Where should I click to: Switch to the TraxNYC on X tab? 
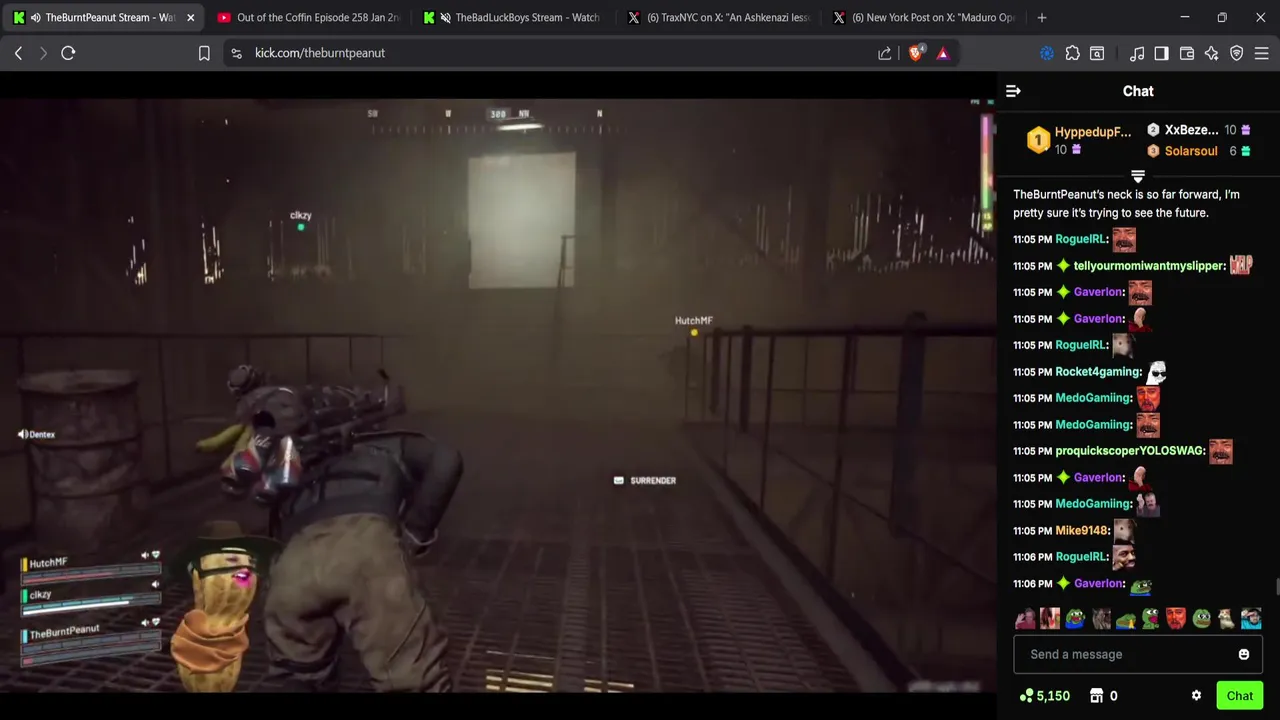pyautogui.click(x=720, y=18)
